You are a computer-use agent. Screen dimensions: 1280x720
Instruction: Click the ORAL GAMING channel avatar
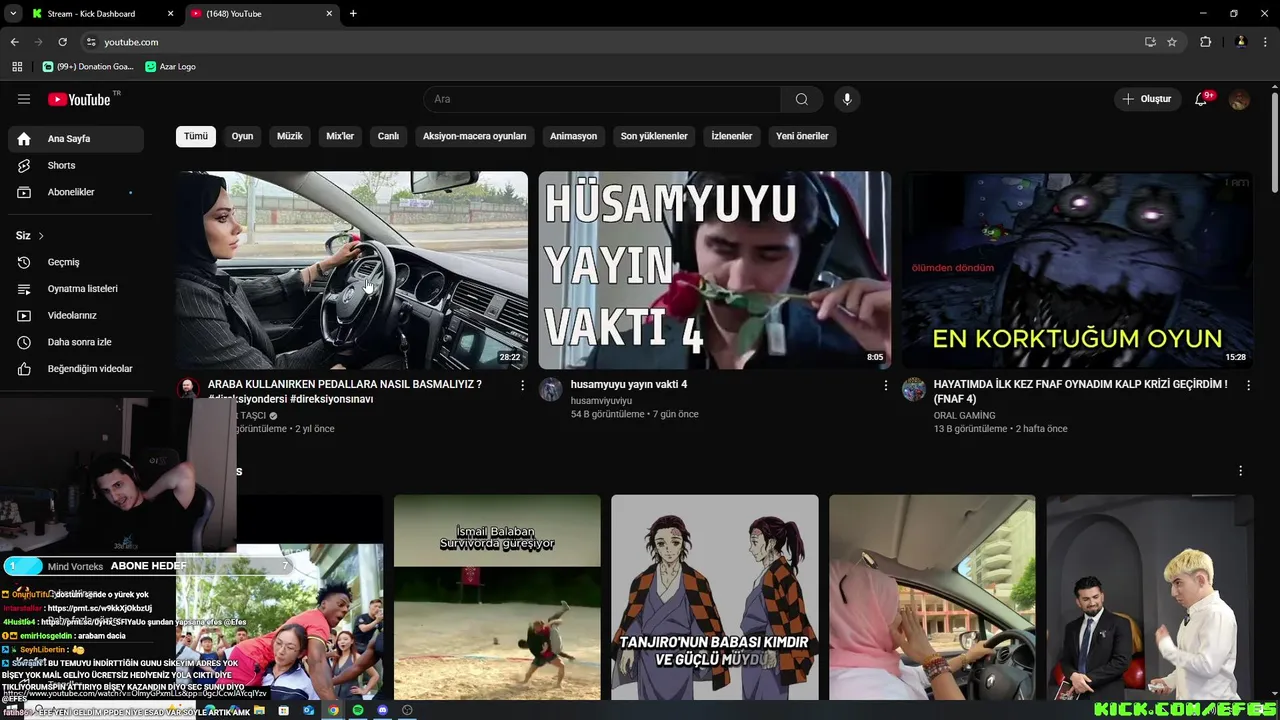(x=914, y=389)
